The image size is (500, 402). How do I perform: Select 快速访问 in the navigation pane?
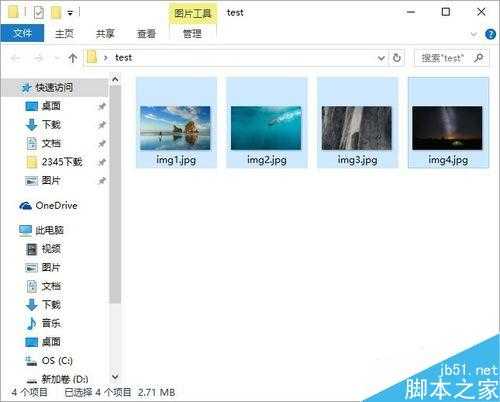(55, 88)
